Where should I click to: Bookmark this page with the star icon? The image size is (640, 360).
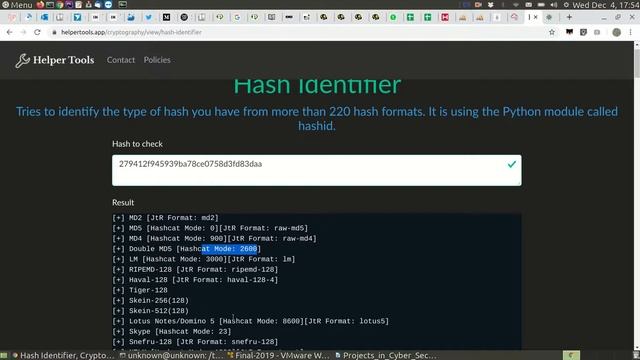coord(552,32)
